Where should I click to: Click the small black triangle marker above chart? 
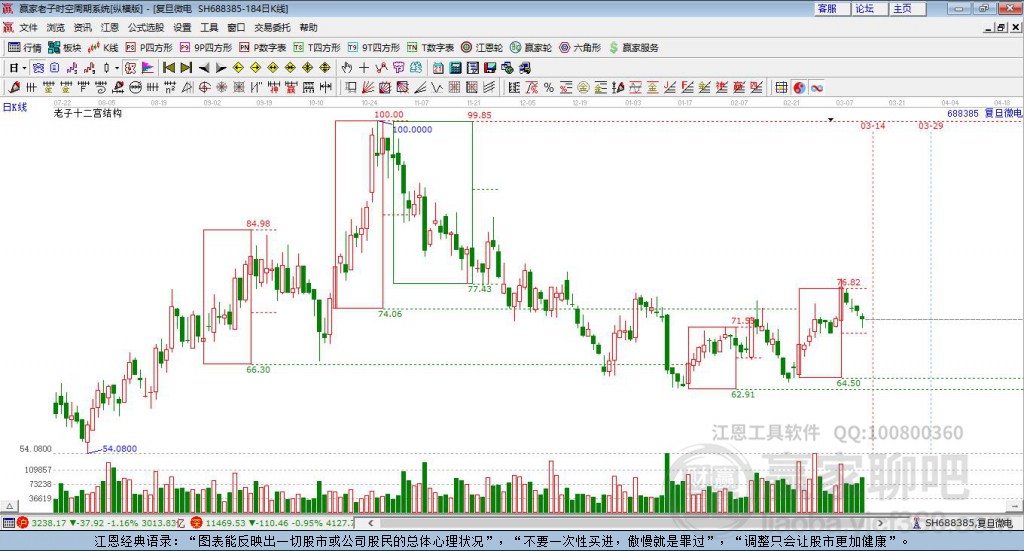(831, 120)
